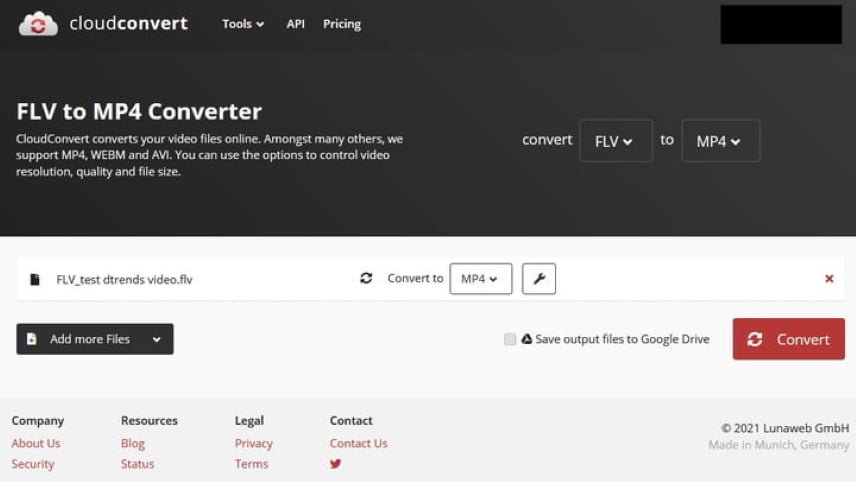Open the About Us link
Screen dimensions: 856x482
(x=36, y=443)
